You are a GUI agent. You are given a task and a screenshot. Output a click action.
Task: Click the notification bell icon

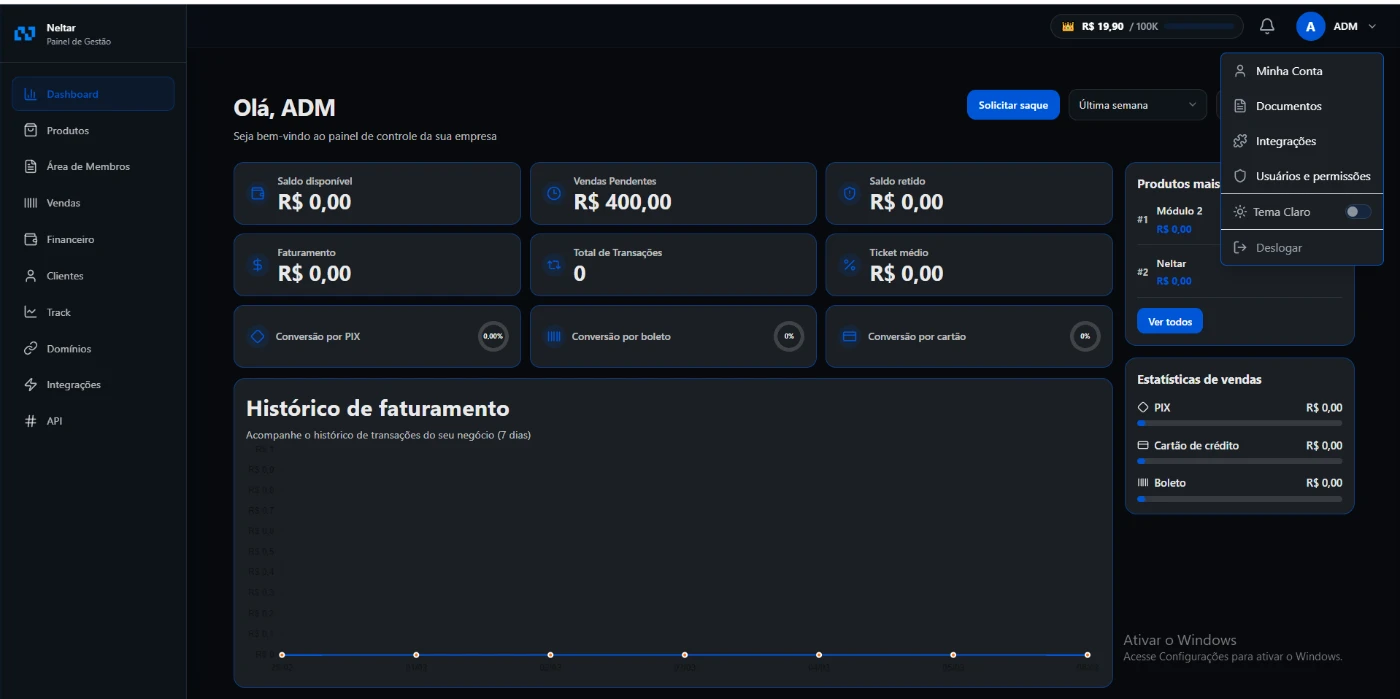(1267, 27)
